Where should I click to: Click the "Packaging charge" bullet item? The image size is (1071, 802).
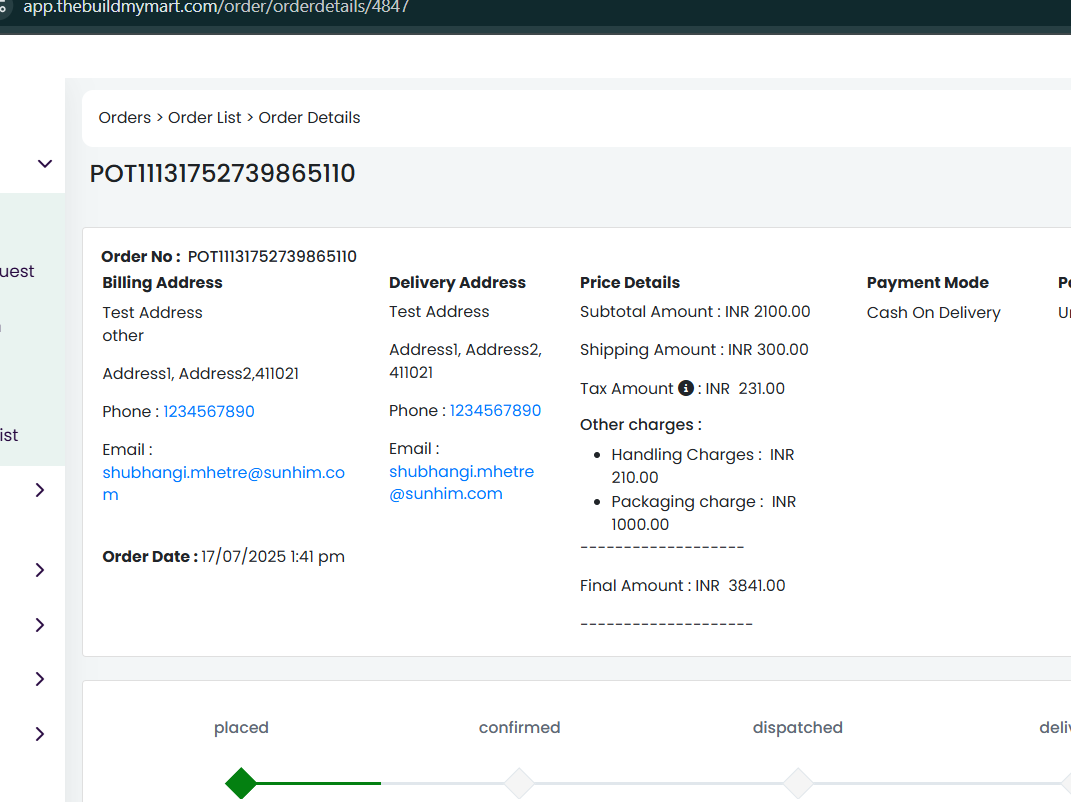point(704,513)
